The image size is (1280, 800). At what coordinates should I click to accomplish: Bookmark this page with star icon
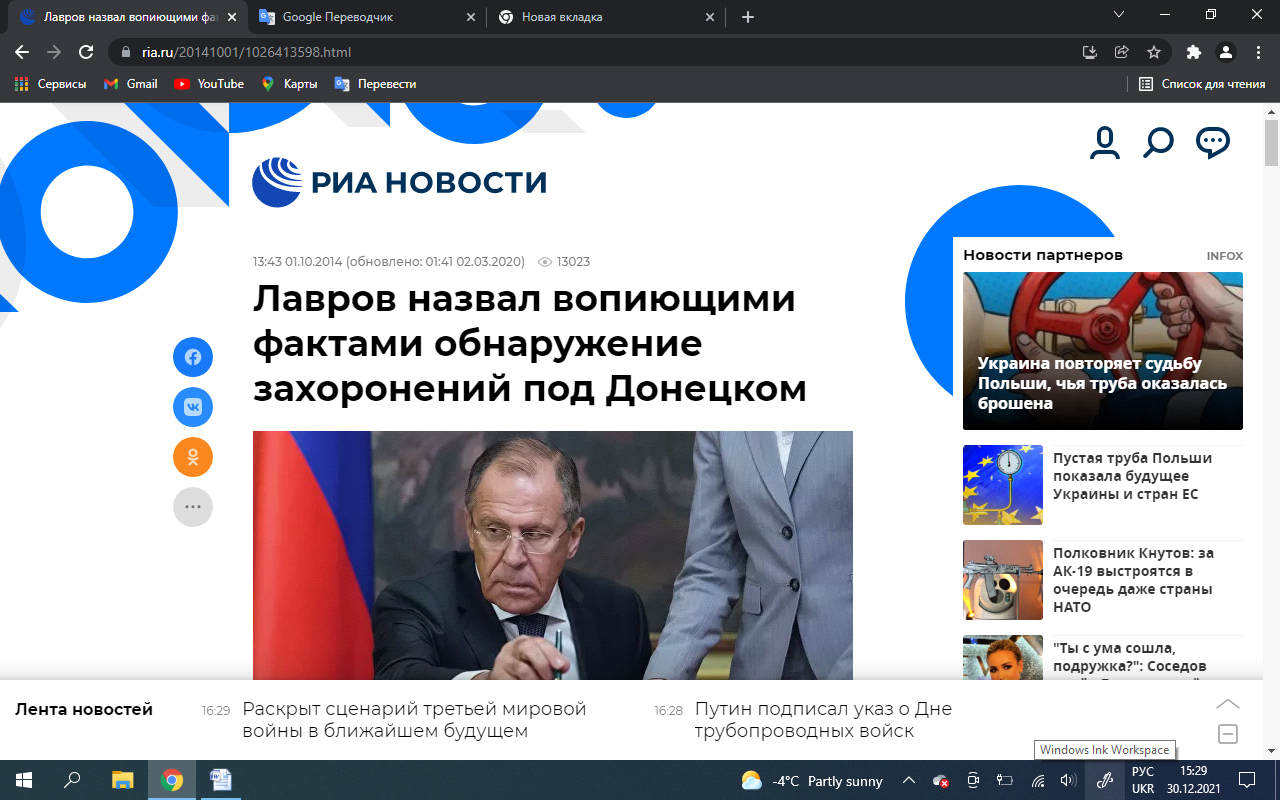tap(1154, 52)
